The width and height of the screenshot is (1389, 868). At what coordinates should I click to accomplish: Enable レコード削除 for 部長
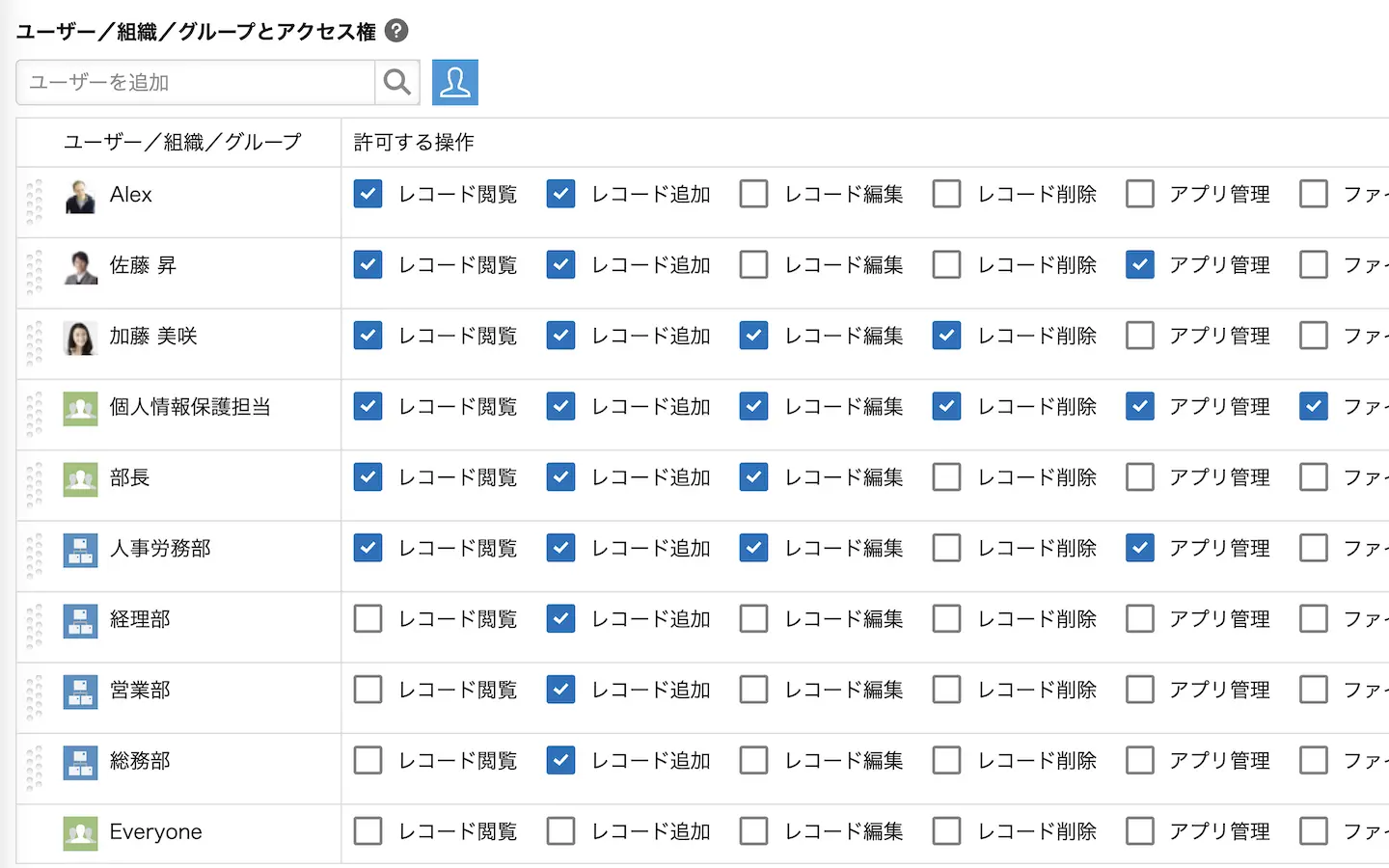(947, 477)
